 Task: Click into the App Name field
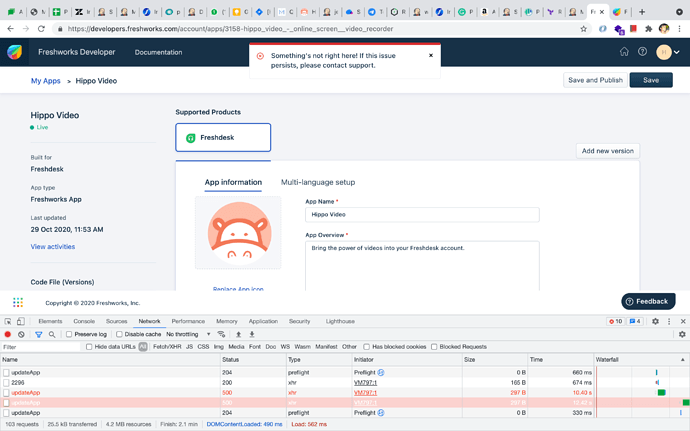click(422, 214)
